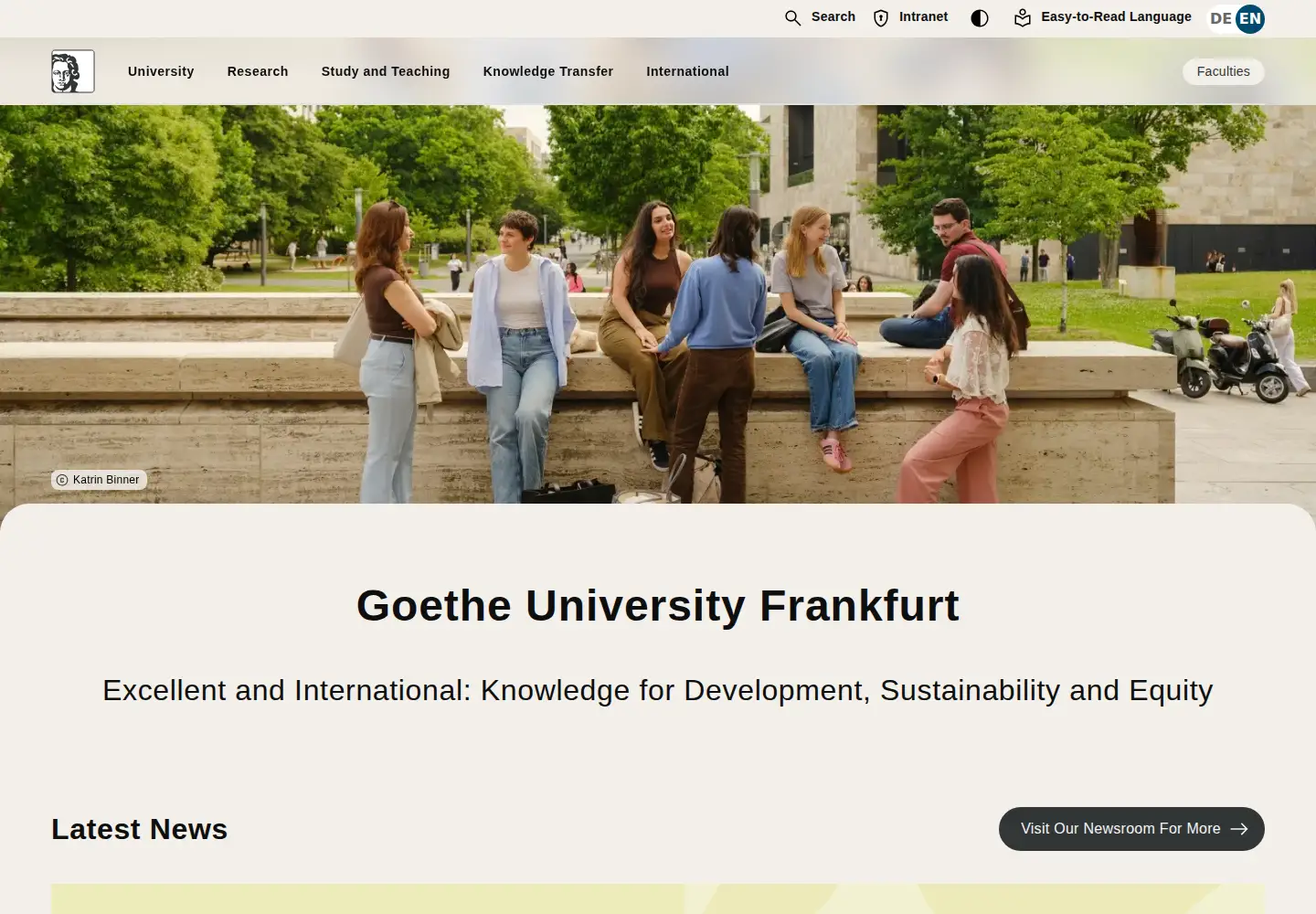Open the Knowledge Transfer menu
The image size is (1316, 914).
point(548,71)
